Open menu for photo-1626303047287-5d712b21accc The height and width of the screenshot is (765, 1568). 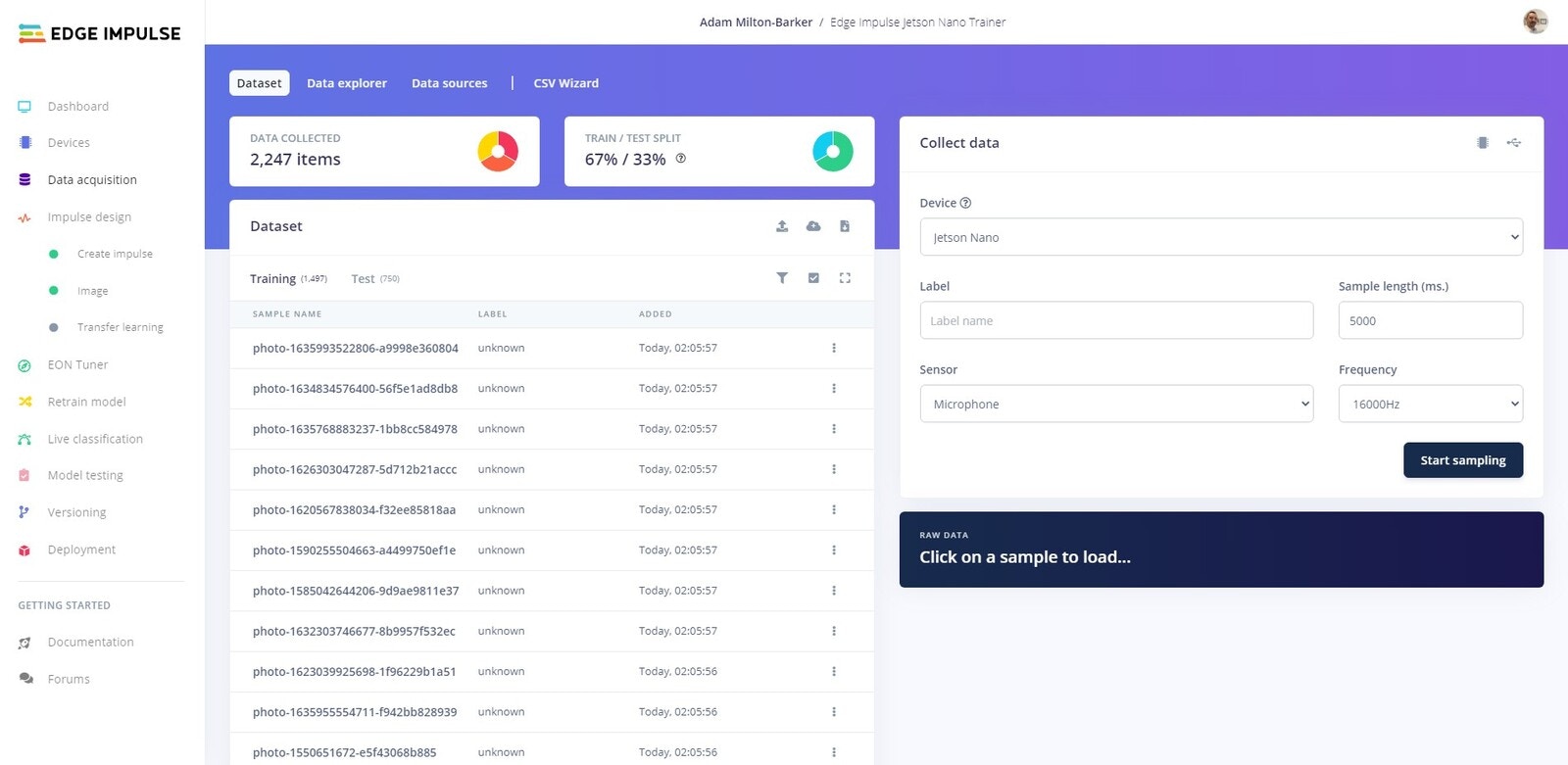click(x=834, y=469)
